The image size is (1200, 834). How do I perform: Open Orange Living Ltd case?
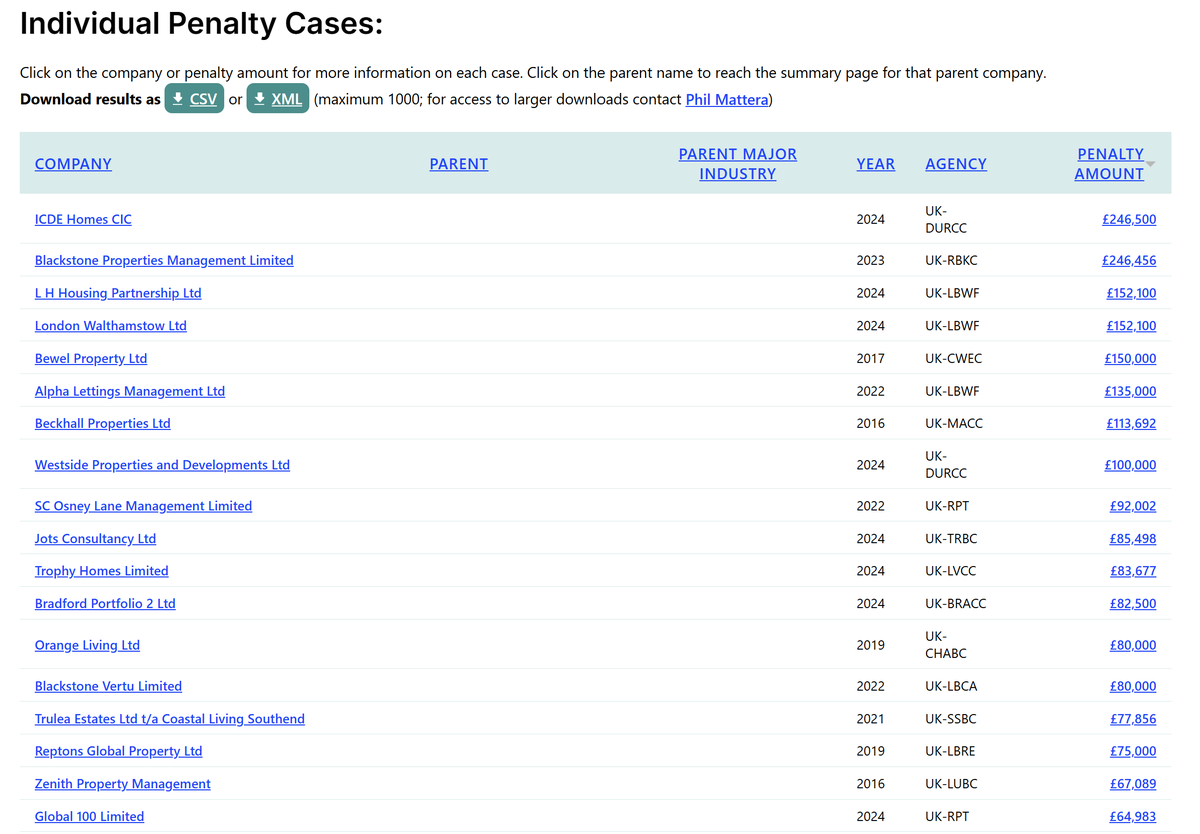[x=87, y=645]
